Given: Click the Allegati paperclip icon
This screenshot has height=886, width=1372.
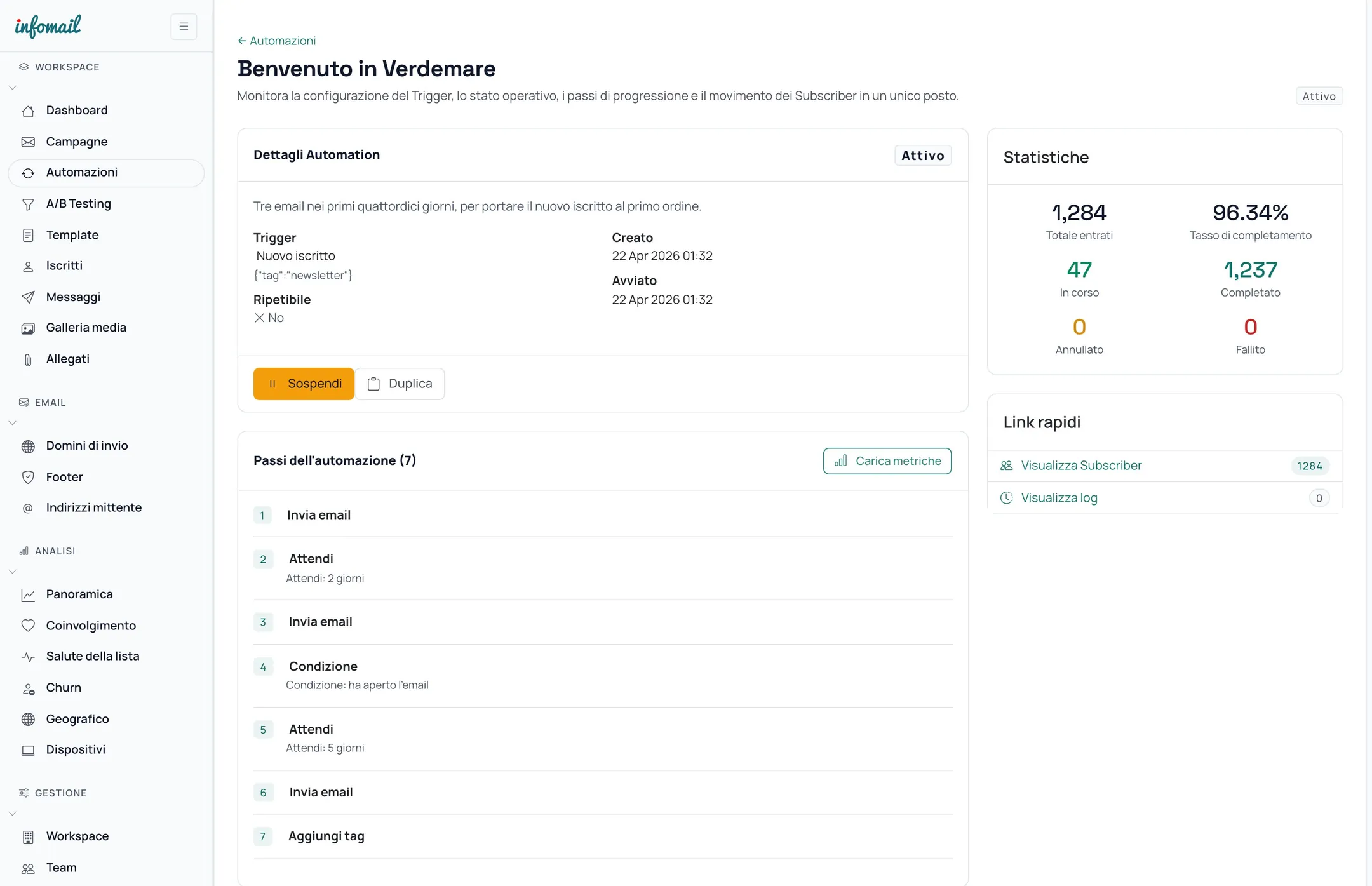Looking at the screenshot, I should coord(28,359).
